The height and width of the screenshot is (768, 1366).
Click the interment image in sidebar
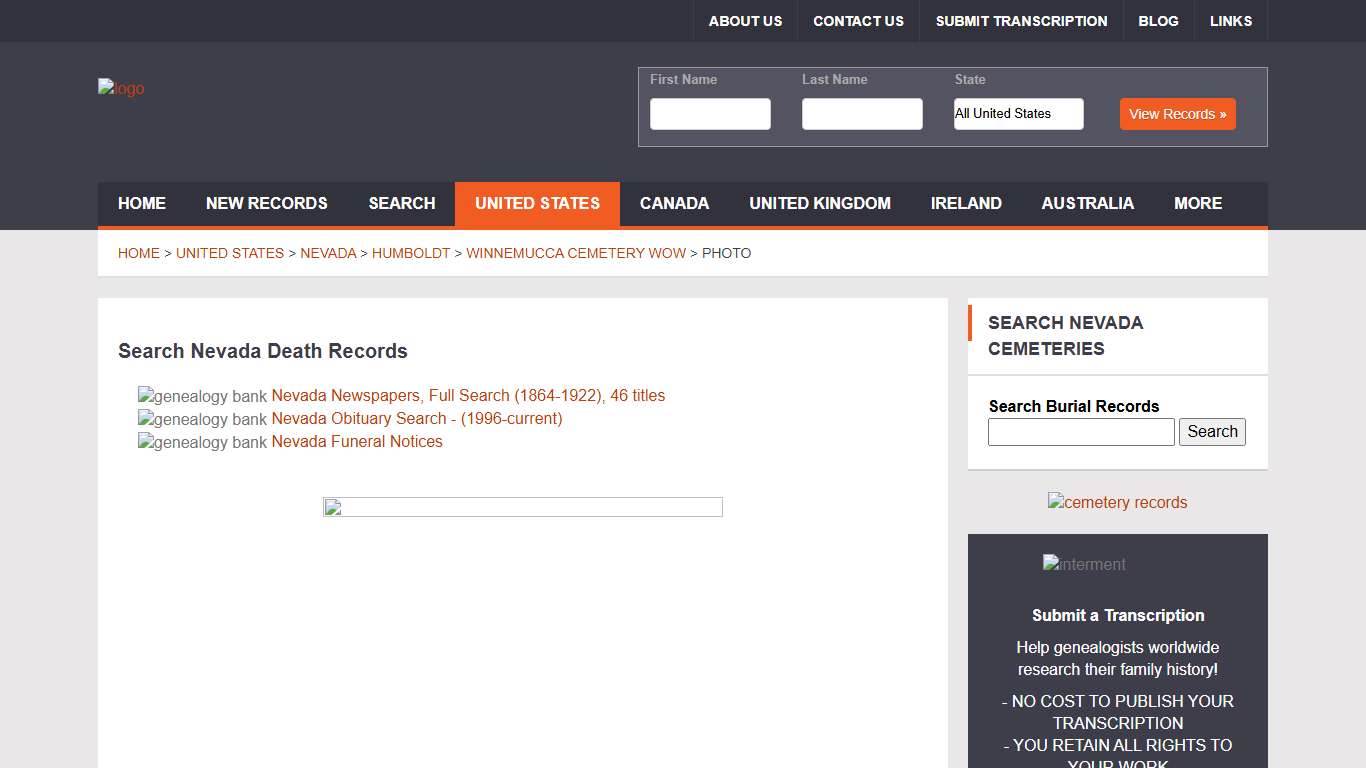pyautogui.click(x=1084, y=564)
